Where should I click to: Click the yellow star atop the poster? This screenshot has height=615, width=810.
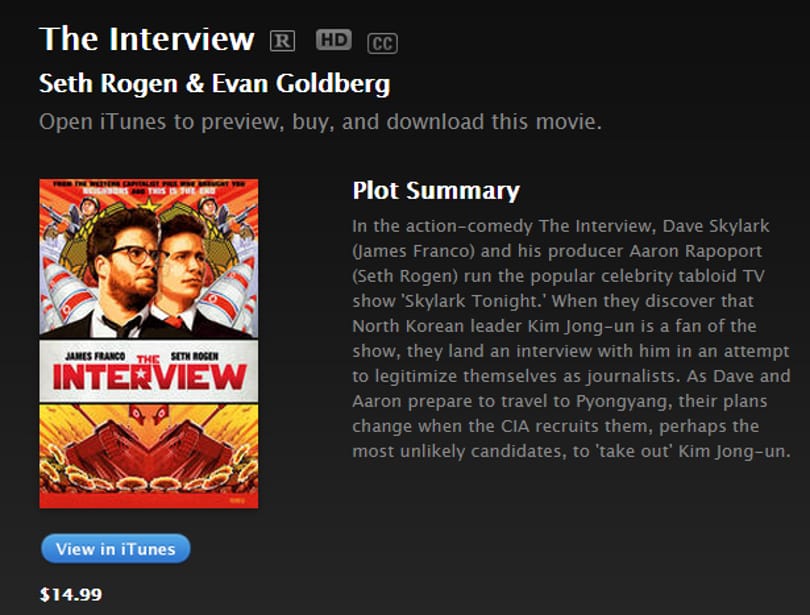(149, 204)
